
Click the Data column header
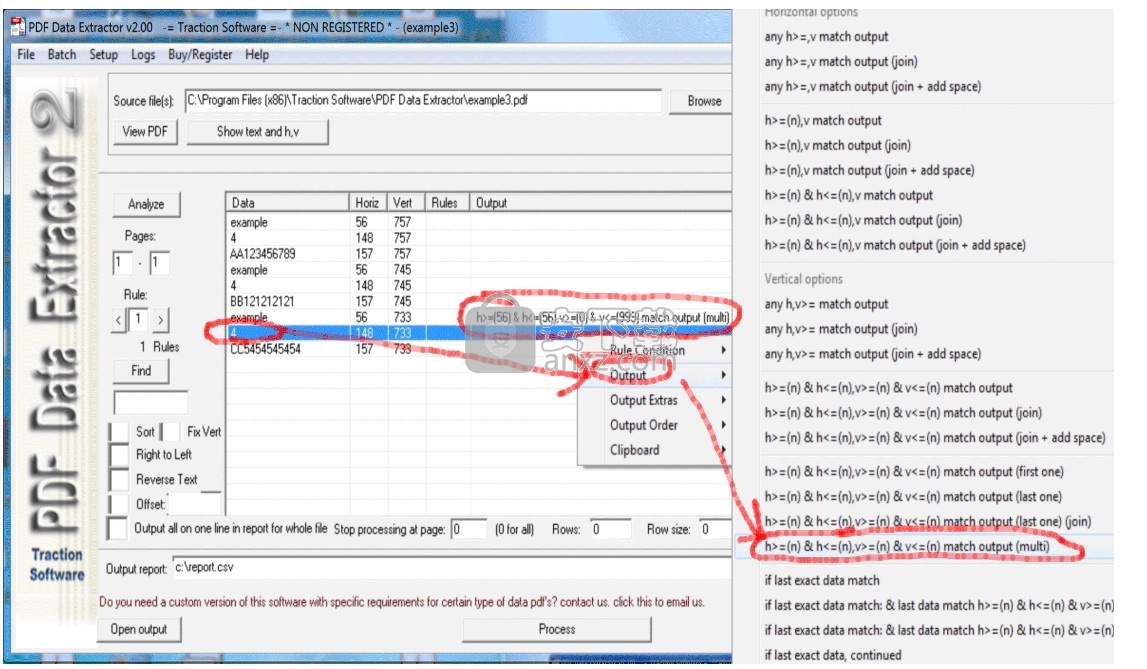coord(287,203)
